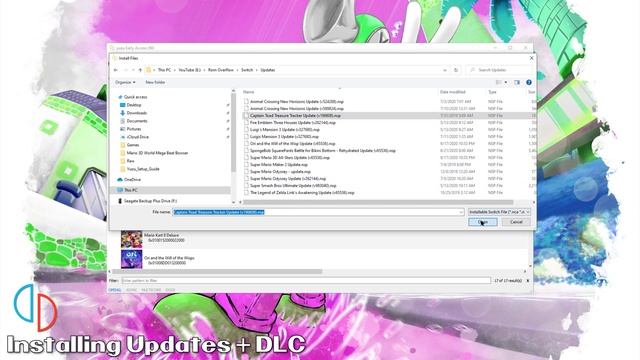Sort files by the Name column header

coord(249,92)
